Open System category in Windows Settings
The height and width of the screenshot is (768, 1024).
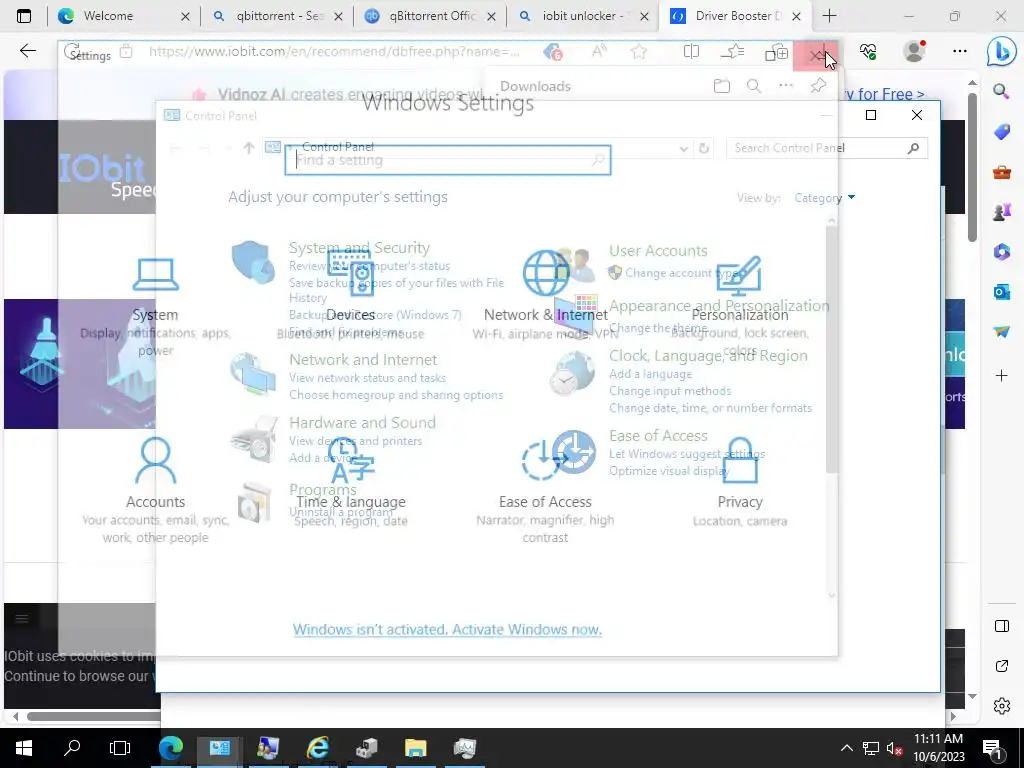(155, 307)
